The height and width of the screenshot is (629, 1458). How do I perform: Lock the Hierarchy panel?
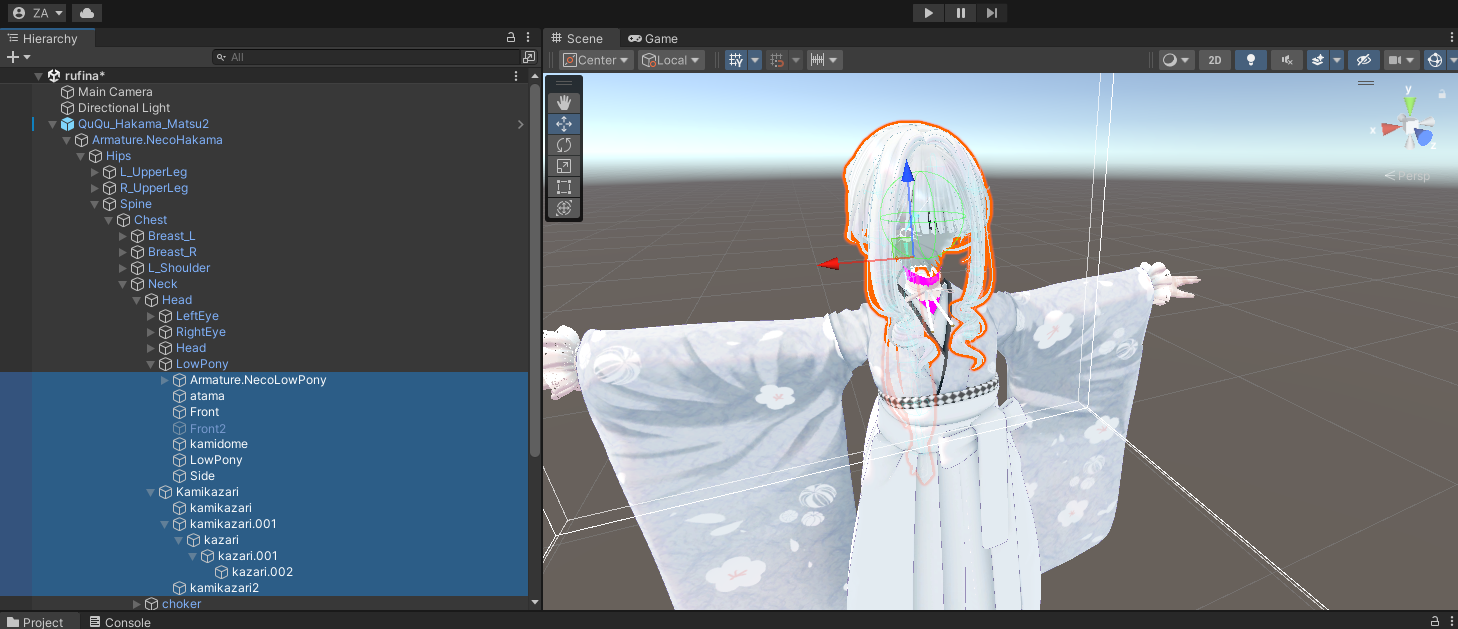click(511, 37)
